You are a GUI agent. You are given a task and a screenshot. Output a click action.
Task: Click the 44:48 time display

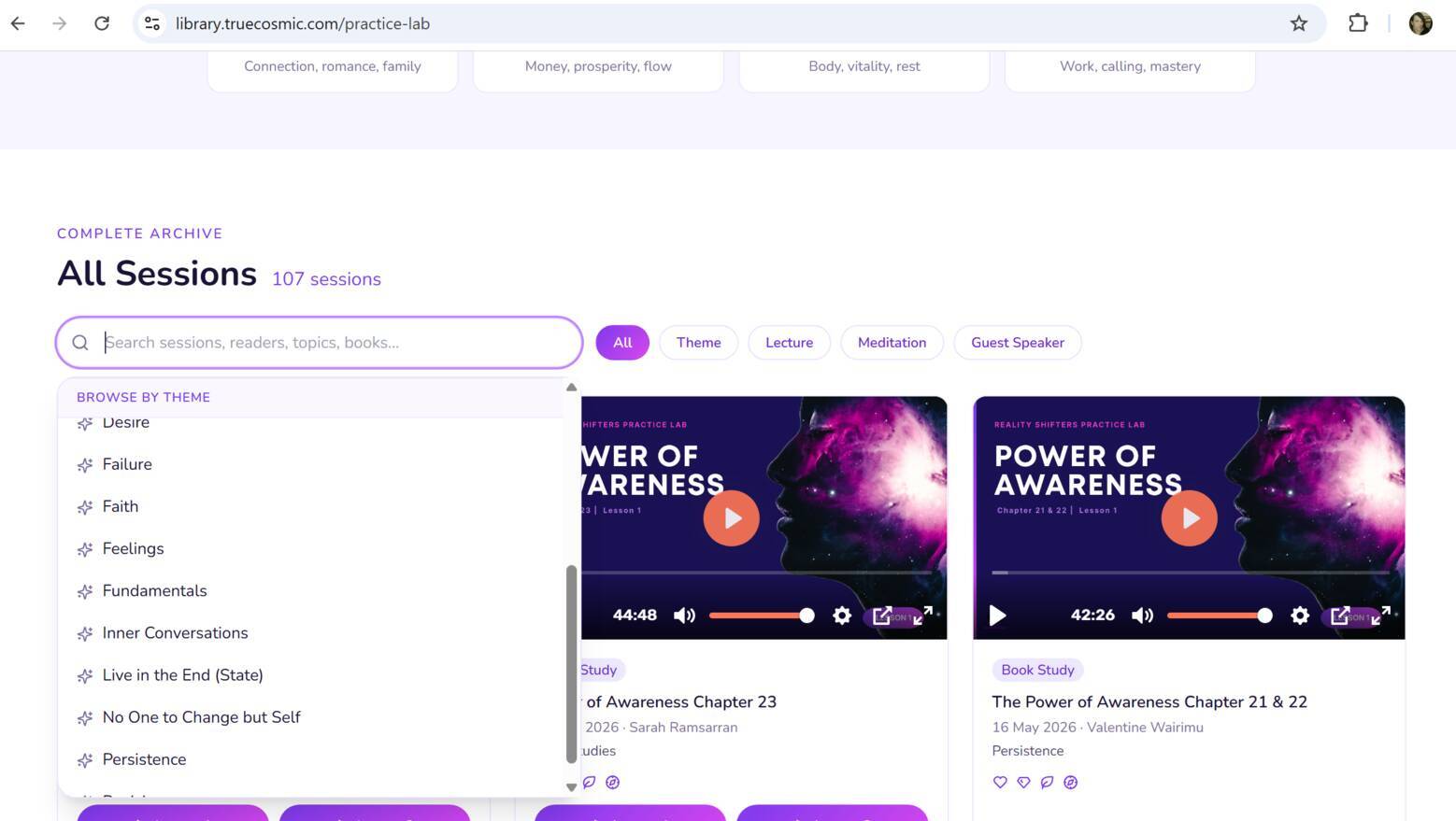pos(635,616)
